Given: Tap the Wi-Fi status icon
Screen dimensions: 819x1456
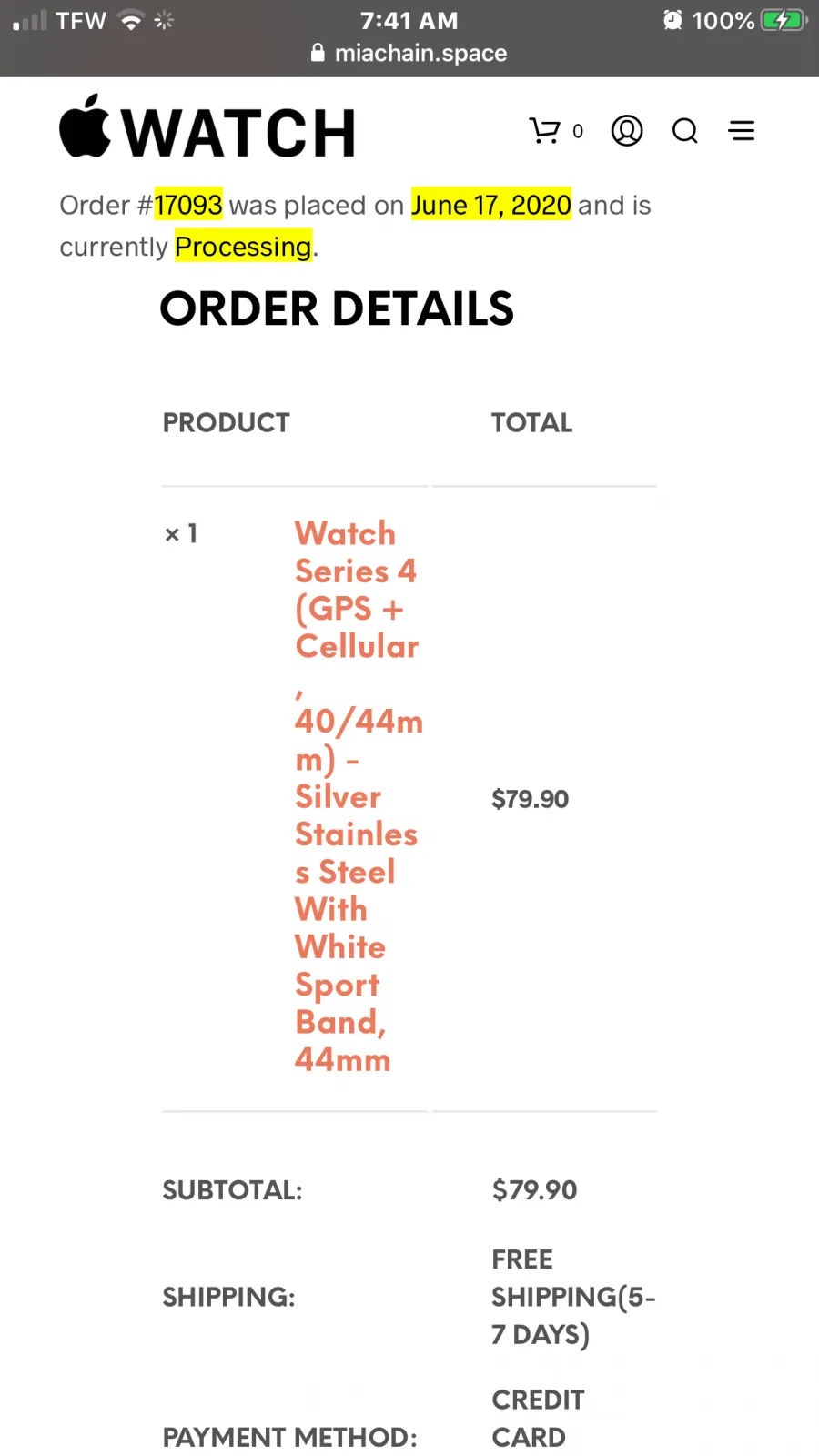Looking at the screenshot, I should pyautogui.click(x=132, y=20).
